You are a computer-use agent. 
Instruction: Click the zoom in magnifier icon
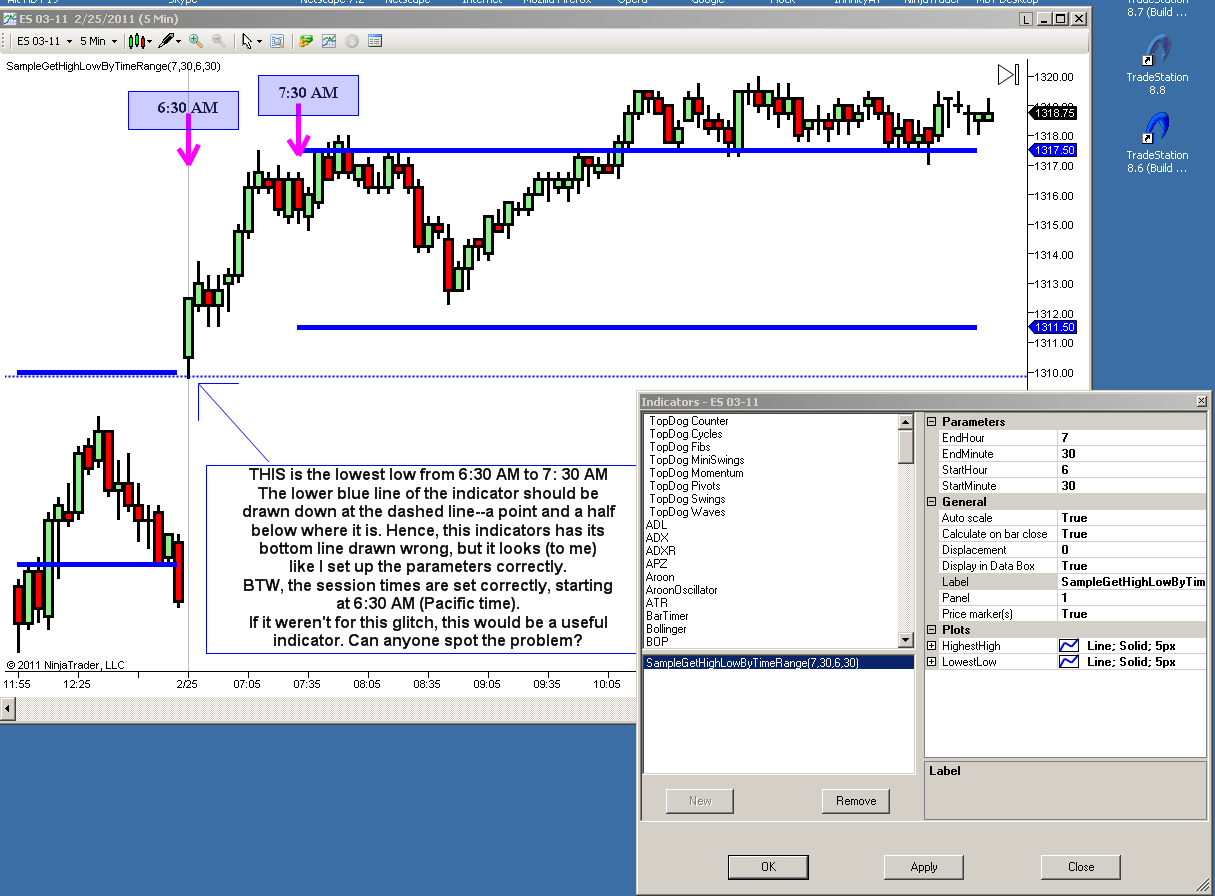(x=196, y=41)
